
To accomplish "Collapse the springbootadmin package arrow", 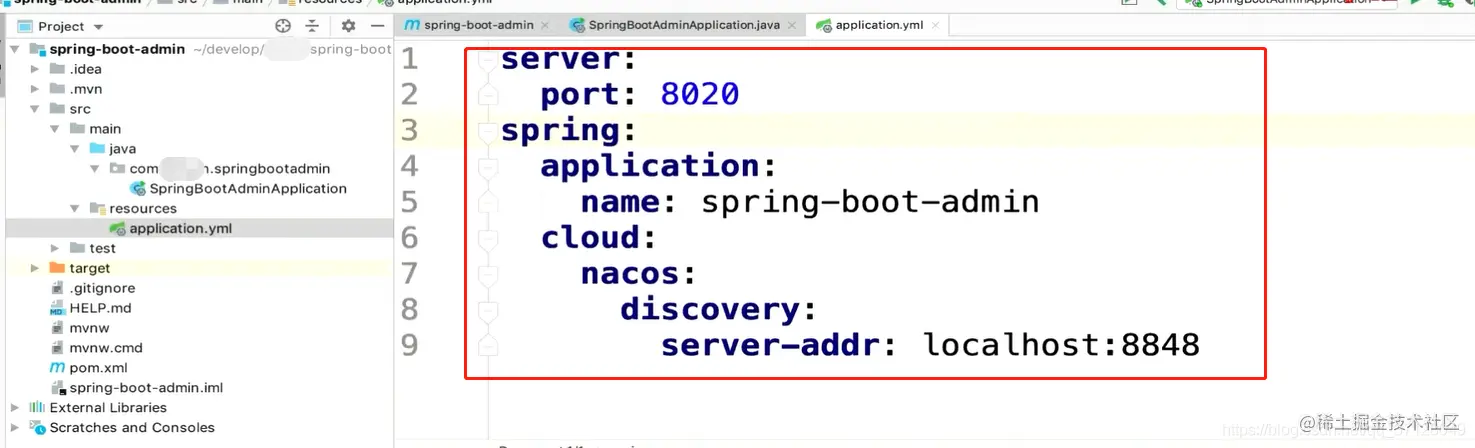I will (x=95, y=169).
